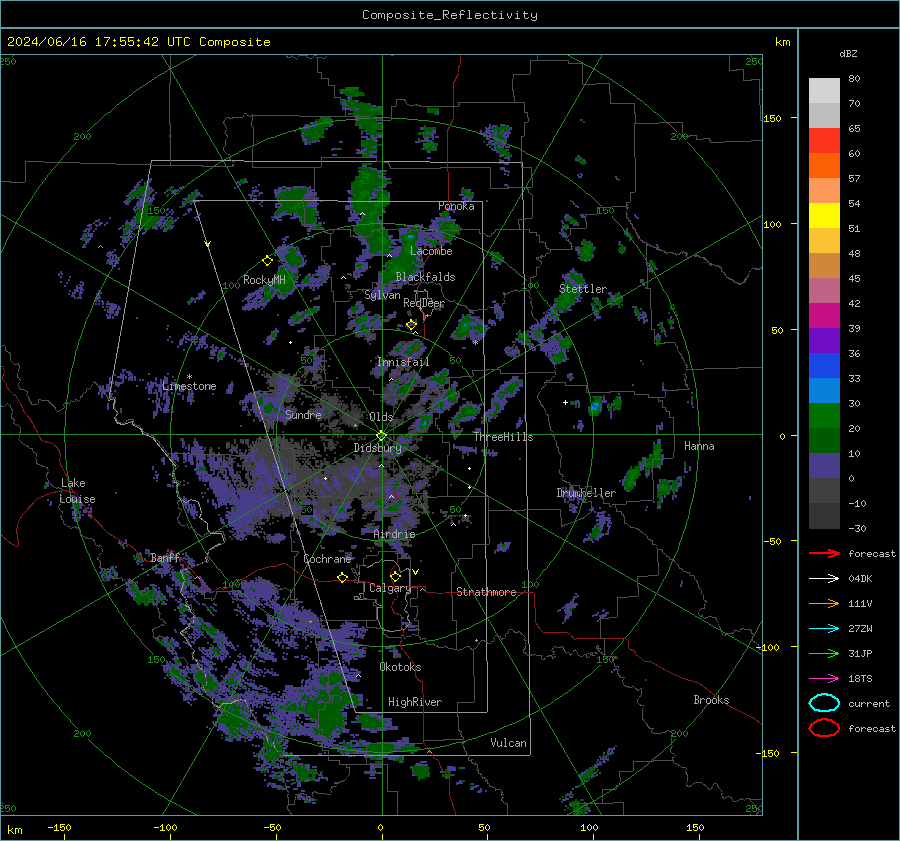The width and height of the screenshot is (900, 841).
Task: Click the Brooks map label
Action: click(x=711, y=700)
